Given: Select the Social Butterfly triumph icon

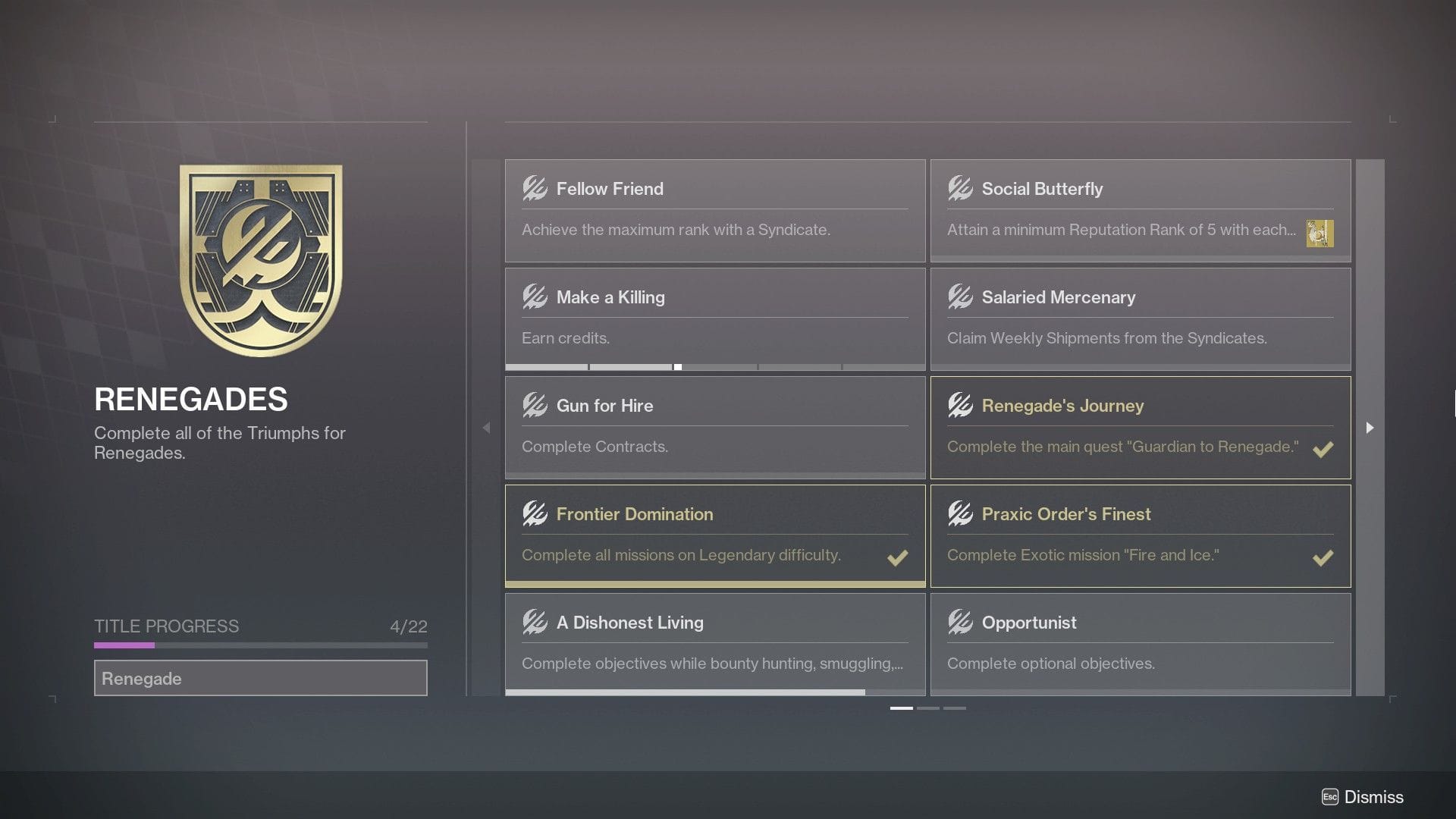Looking at the screenshot, I should 959,189.
